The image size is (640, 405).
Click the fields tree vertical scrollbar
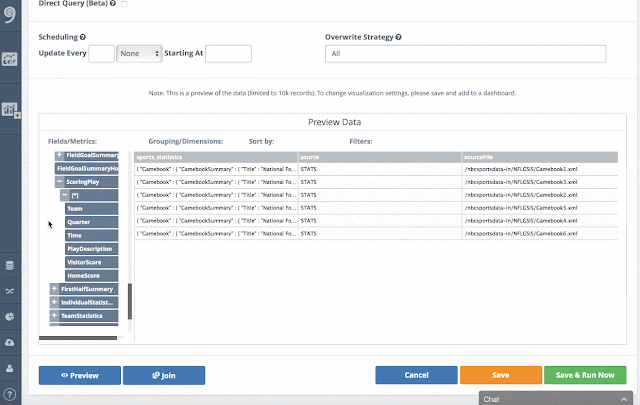click(130, 301)
